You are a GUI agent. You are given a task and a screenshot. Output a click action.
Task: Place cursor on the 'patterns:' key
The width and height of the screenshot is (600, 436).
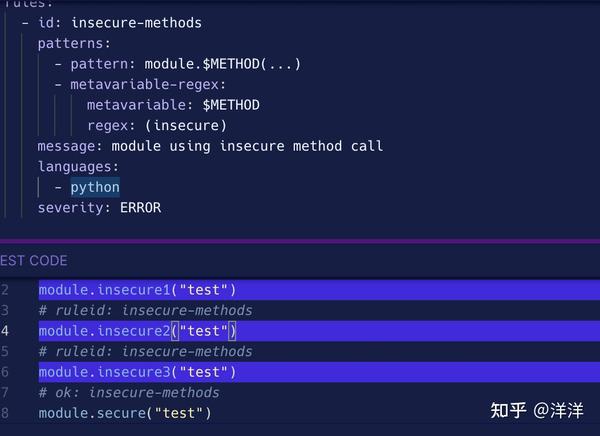[x=74, y=44]
